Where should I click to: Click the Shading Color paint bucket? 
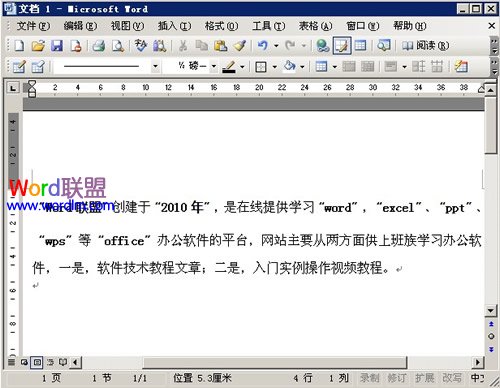(289, 67)
